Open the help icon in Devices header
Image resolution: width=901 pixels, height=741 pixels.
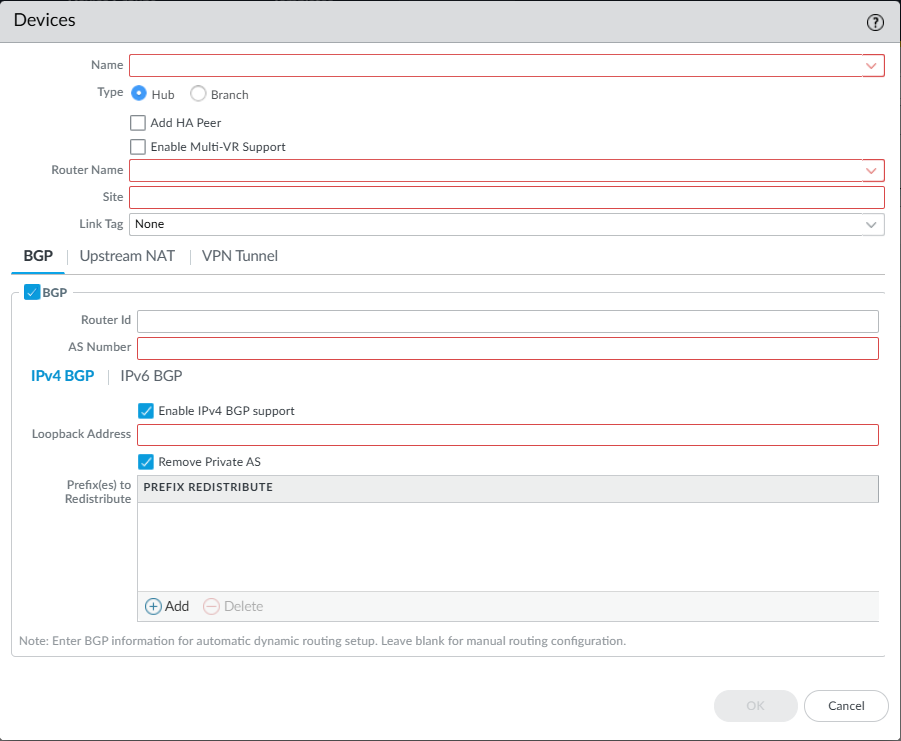tap(875, 21)
